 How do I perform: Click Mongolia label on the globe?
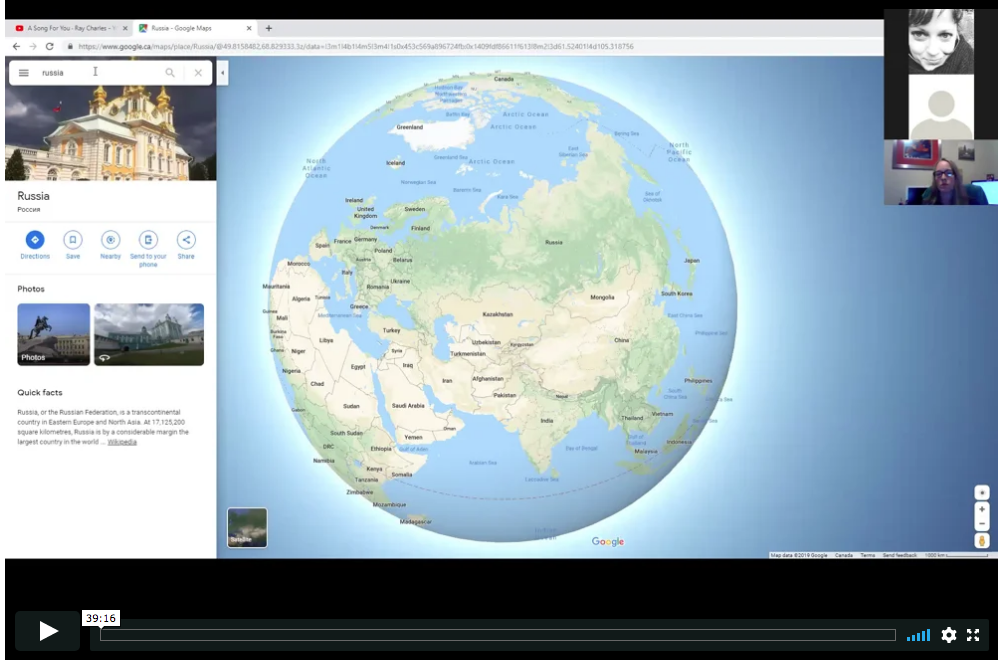(x=602, y=297)
